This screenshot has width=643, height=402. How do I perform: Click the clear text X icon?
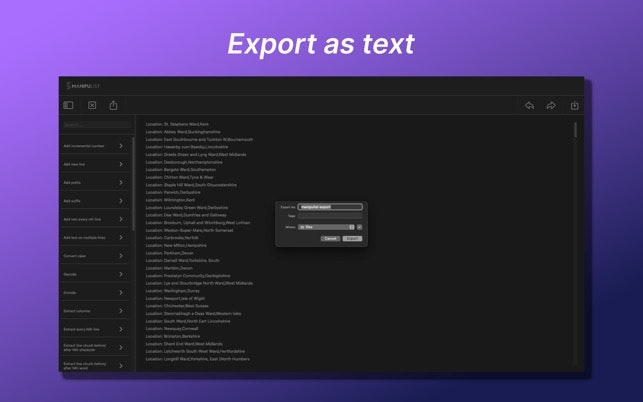pyautogui.click(x=92, y=105)
